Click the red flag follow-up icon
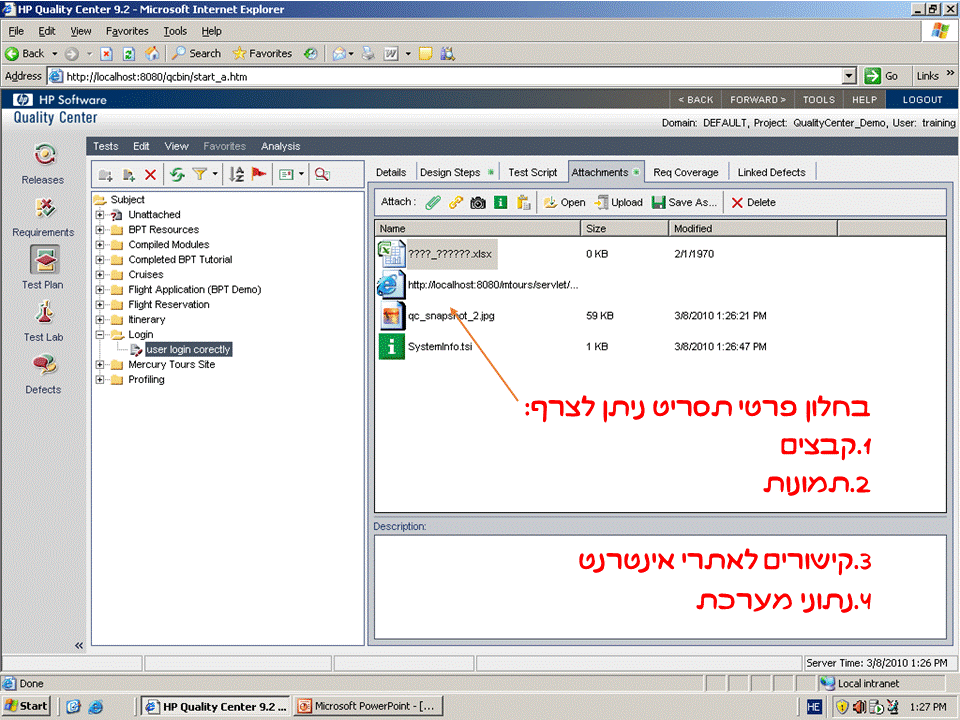 pos(259,174)
